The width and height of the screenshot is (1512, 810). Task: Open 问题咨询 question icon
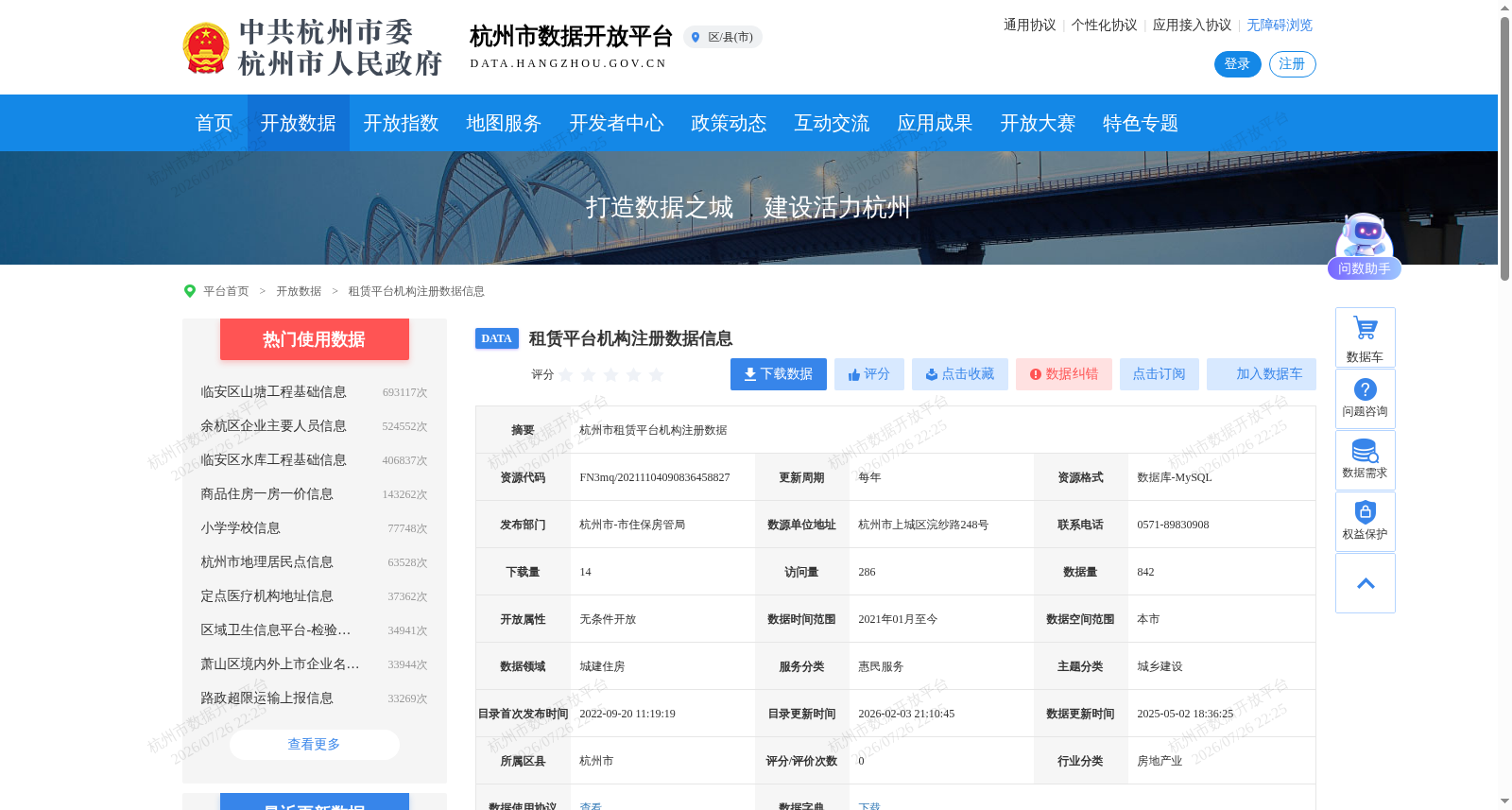coord(1365,399)
